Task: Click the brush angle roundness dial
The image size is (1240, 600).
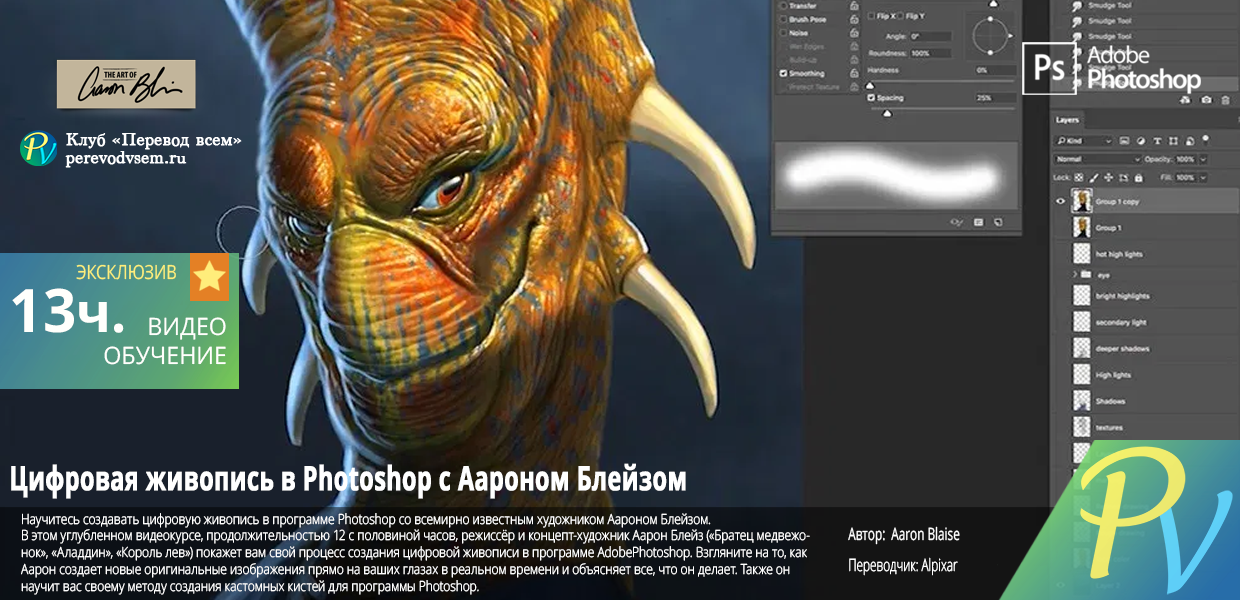Action: (x=990, y=36)
